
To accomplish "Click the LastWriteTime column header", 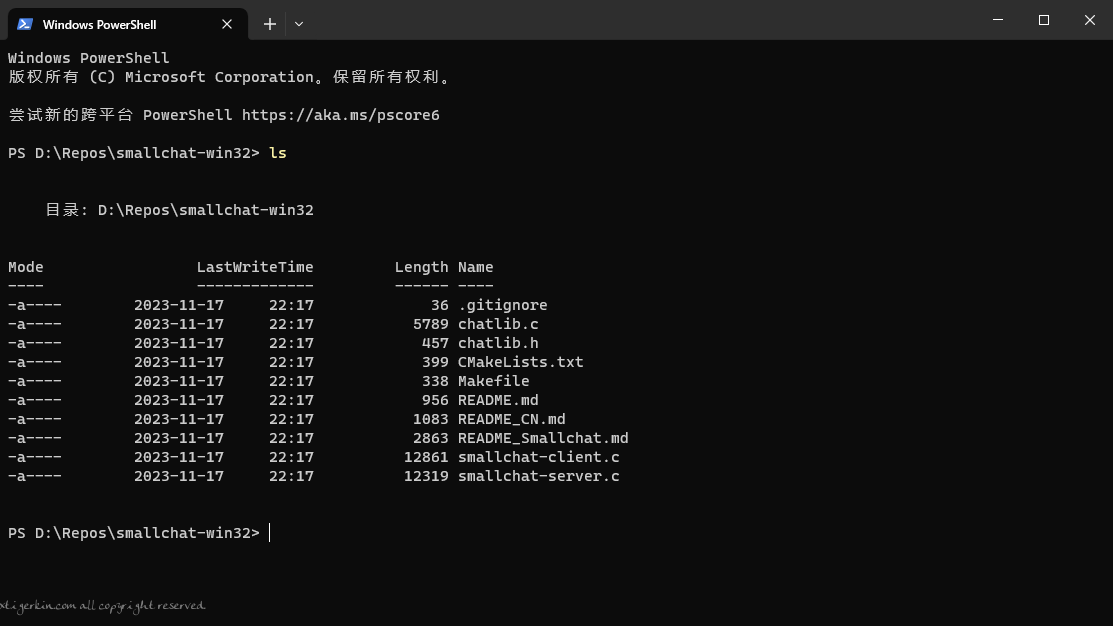I will (x=255, y=267).
